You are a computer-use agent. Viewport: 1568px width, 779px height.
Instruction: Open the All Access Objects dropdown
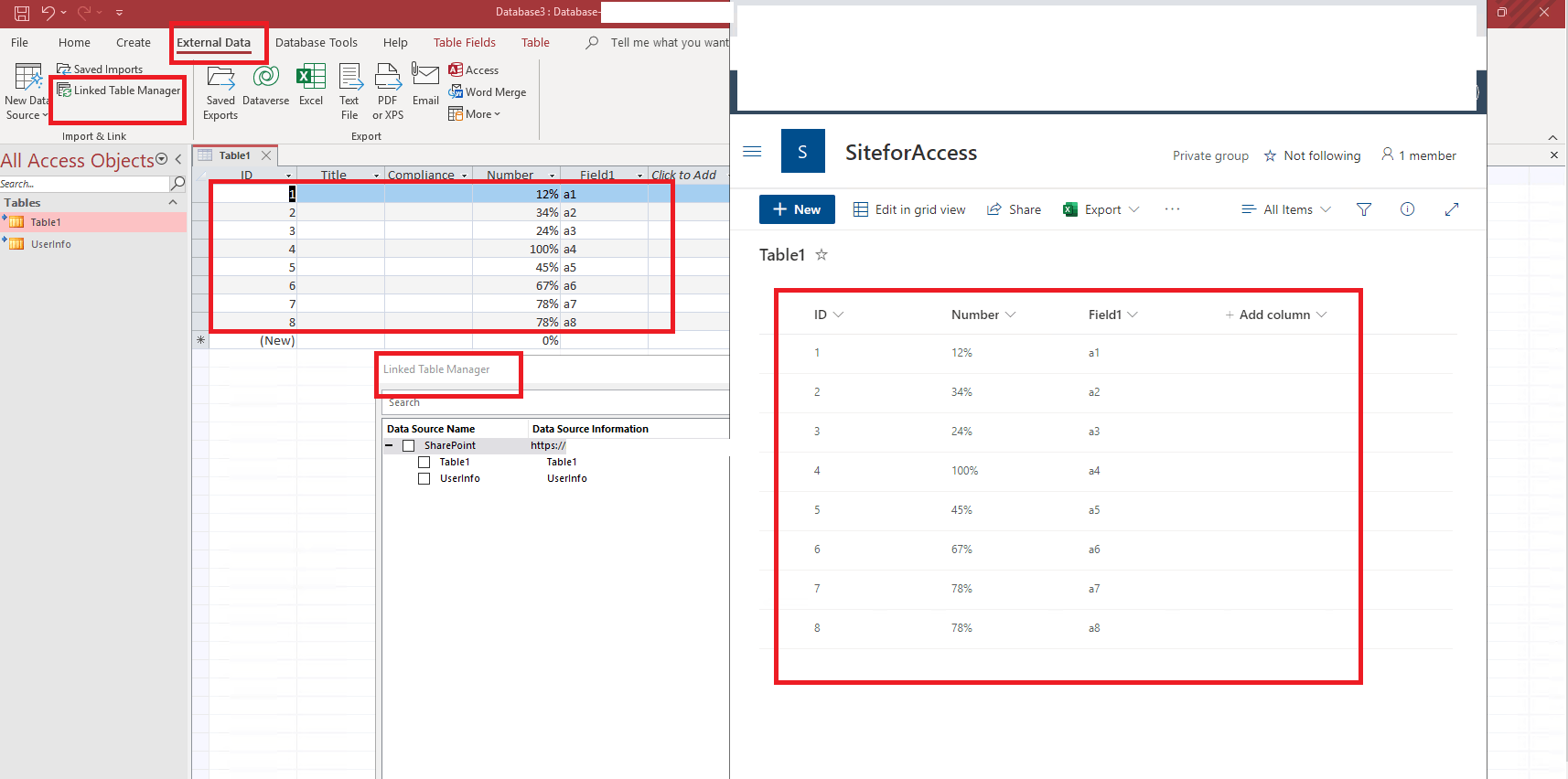point(162,159)
